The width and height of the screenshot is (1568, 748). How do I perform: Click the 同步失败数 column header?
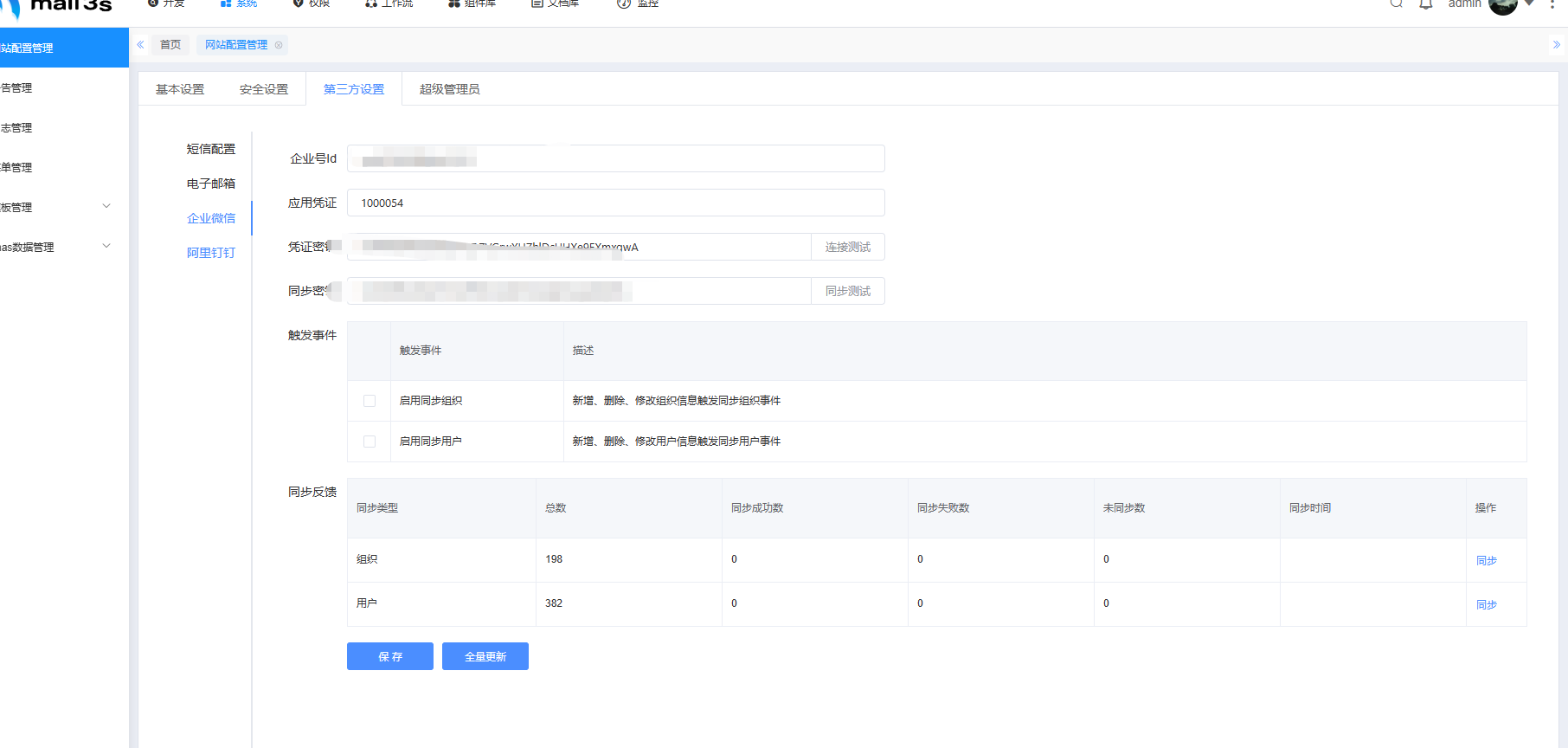[x=1001, y=508]
